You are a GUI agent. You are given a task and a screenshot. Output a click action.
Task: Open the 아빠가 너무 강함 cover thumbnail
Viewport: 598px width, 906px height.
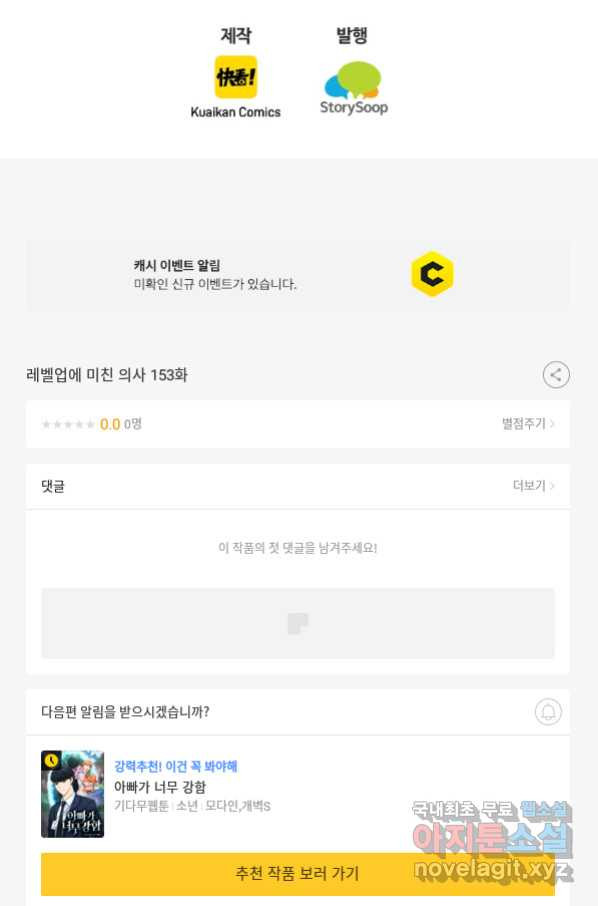tap(72, 793)
